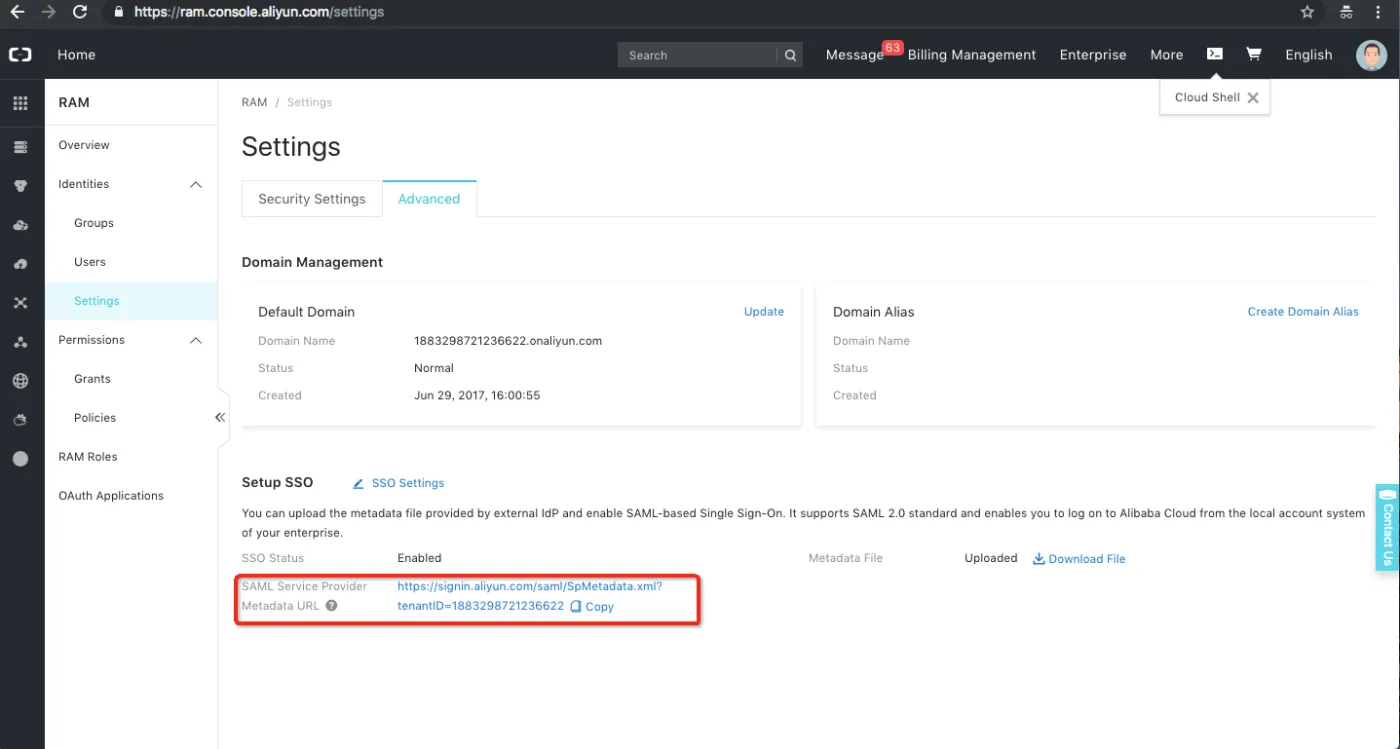Select the Advanced tab
The image size is (1400, 749).
(x=429, y=199)
